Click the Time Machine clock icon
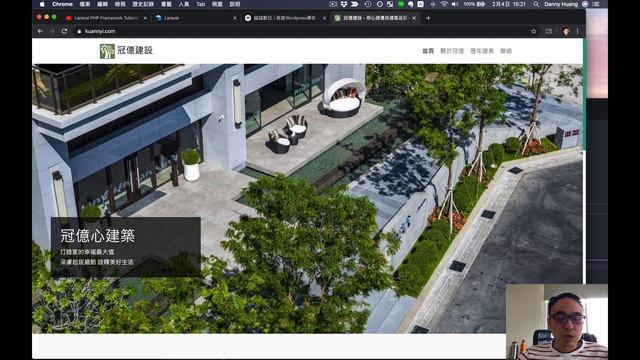Screen dimensions: 640x360 click(x=368, y=4)
